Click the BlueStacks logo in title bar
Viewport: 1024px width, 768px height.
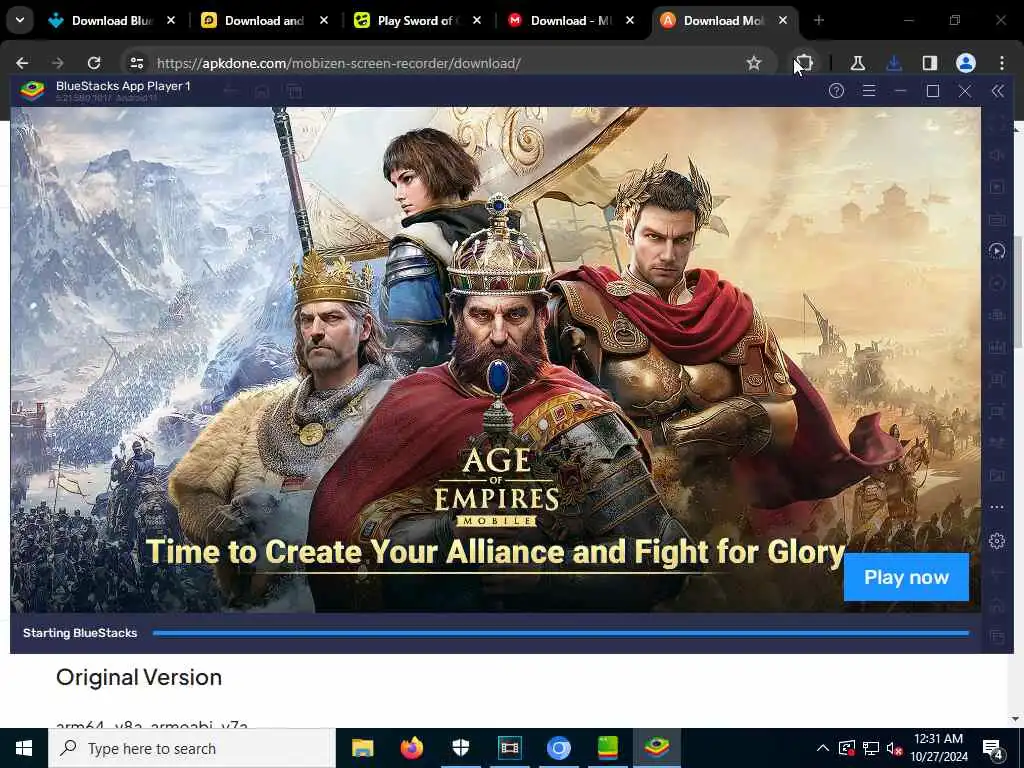coord(32,91)
